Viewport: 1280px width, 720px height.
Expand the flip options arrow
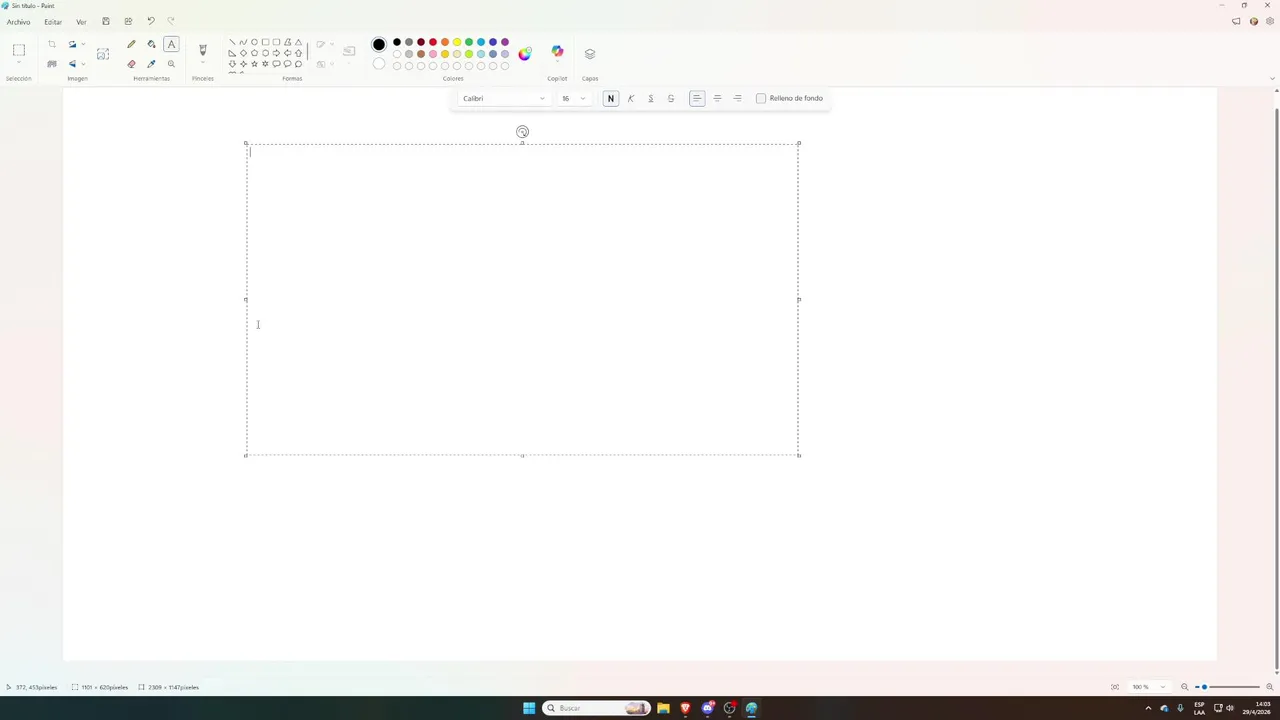(x=82, y=64)
